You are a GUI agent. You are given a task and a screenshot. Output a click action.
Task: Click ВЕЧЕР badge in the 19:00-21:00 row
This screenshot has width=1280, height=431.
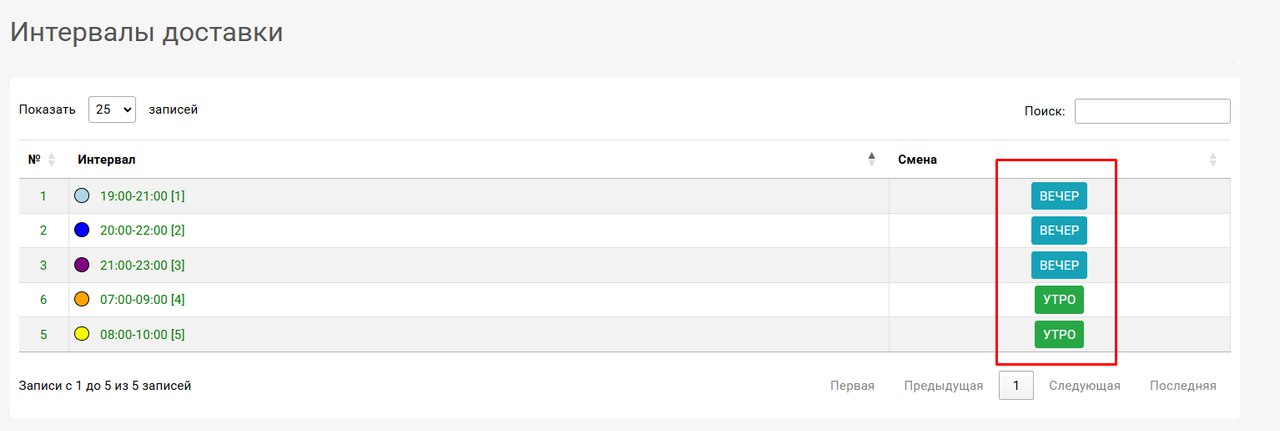point(1059,196)
